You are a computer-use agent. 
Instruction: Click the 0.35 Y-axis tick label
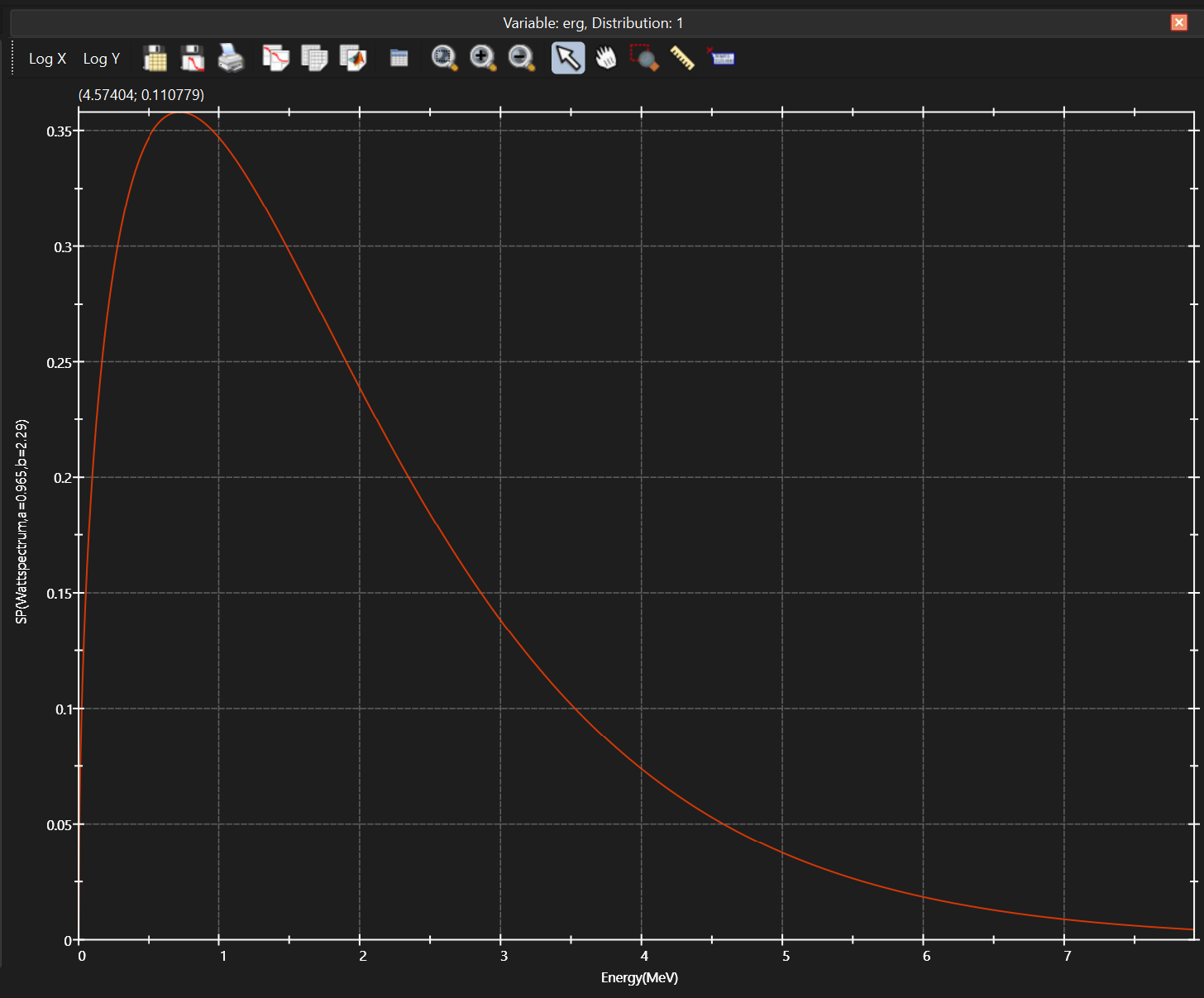click(x=60, y=131)
